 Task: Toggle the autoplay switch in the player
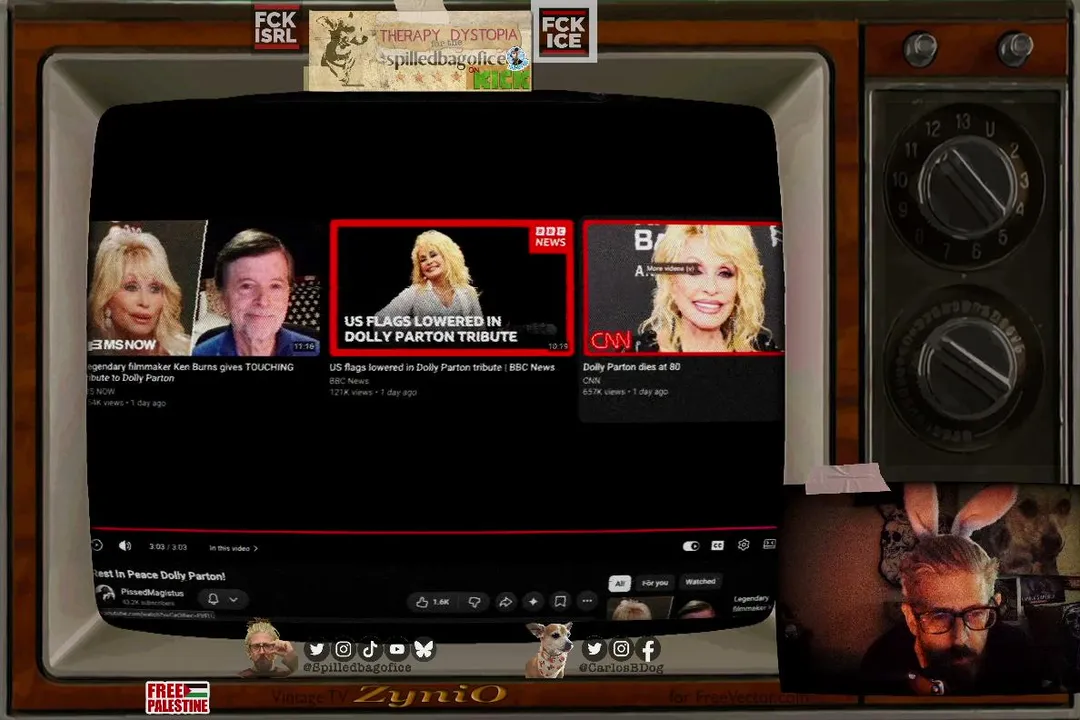point(691,546)
